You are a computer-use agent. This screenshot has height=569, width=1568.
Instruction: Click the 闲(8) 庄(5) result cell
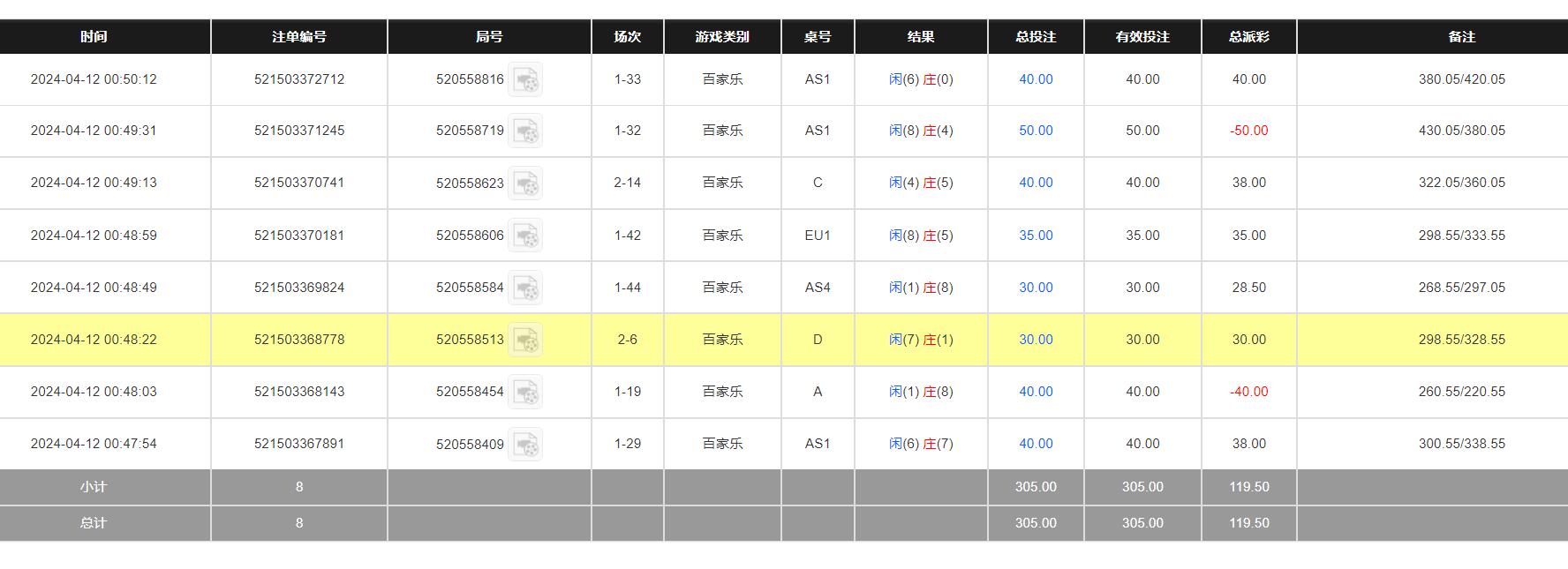click(x=921, y=236)
